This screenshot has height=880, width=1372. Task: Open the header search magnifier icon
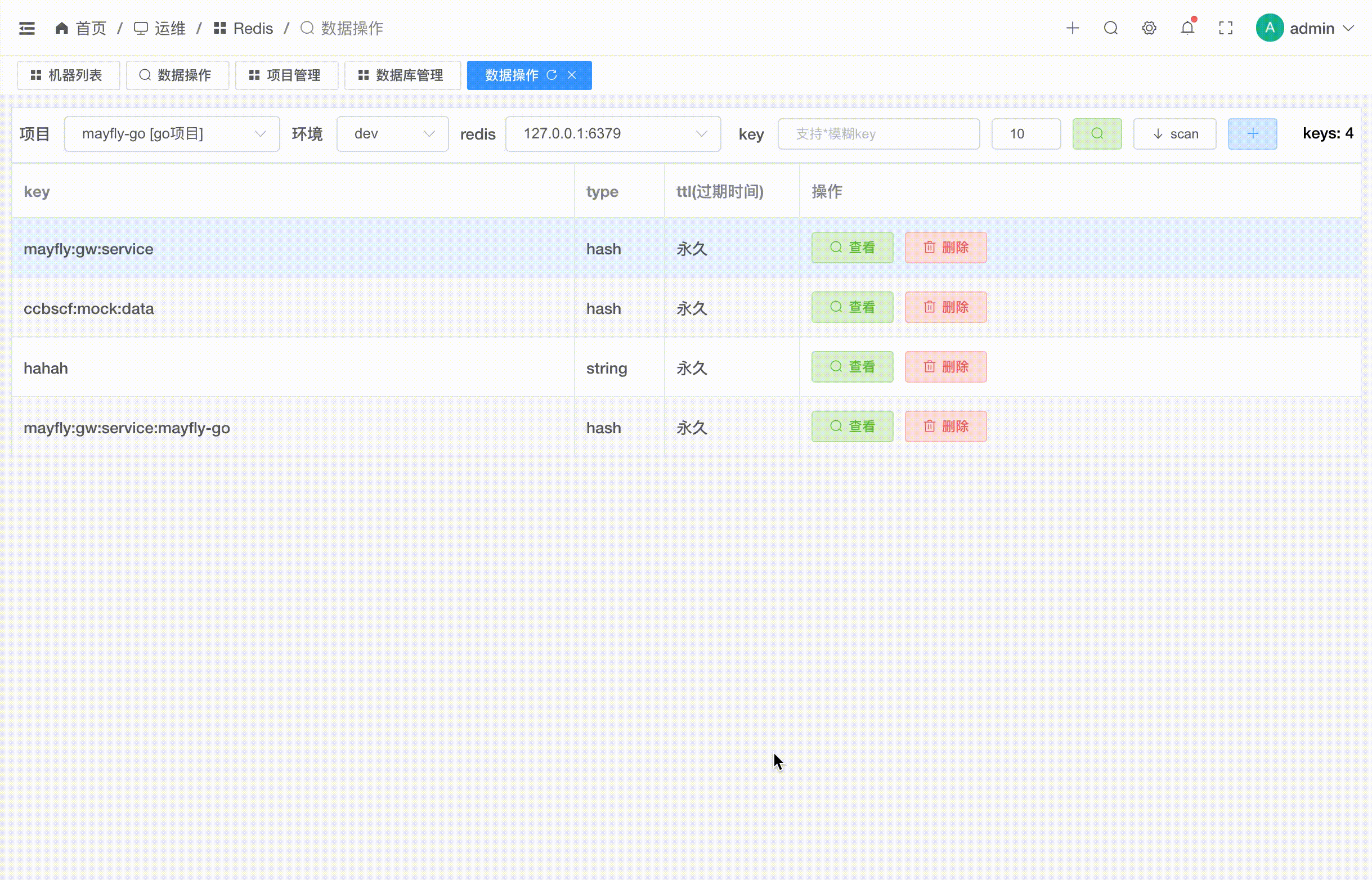coord(1111,28)
